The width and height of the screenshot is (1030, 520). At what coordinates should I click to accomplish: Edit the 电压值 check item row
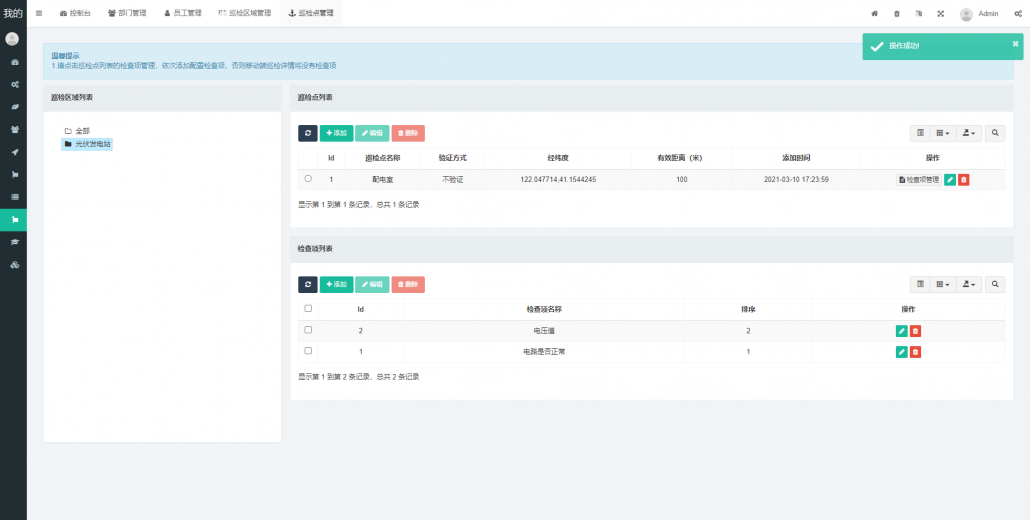coord(901,331)
